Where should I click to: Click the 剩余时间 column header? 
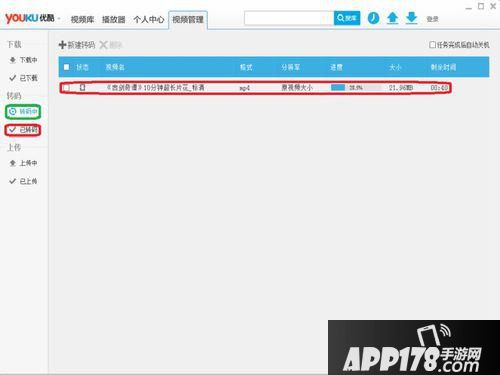pos(443,67)
